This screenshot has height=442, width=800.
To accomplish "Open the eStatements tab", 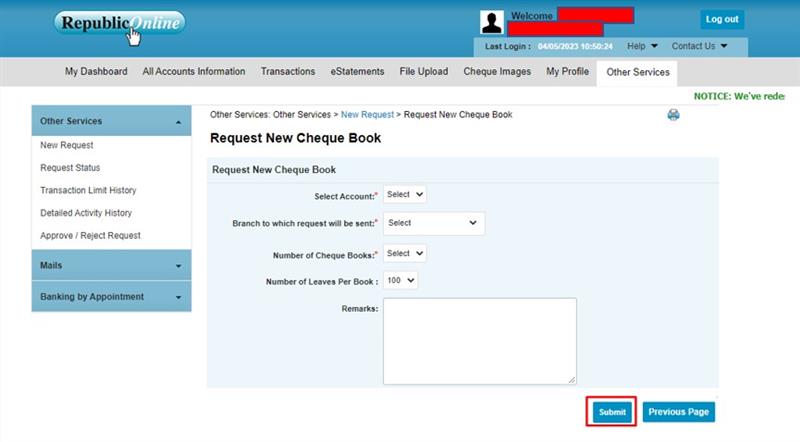I will click(x=351, y=72).
